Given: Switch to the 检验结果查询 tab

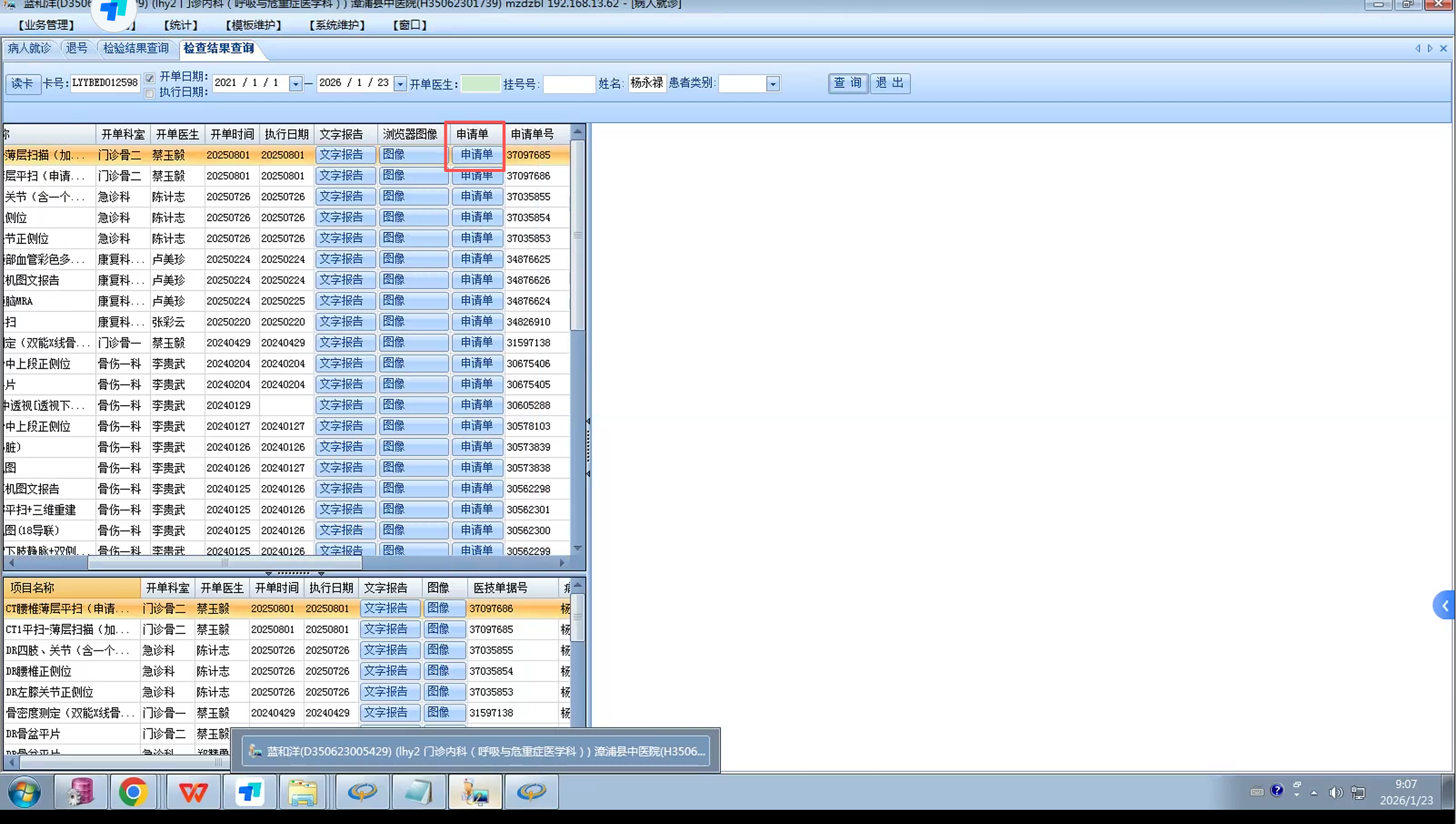Looking at the screenshot, I should pos(136,48).
